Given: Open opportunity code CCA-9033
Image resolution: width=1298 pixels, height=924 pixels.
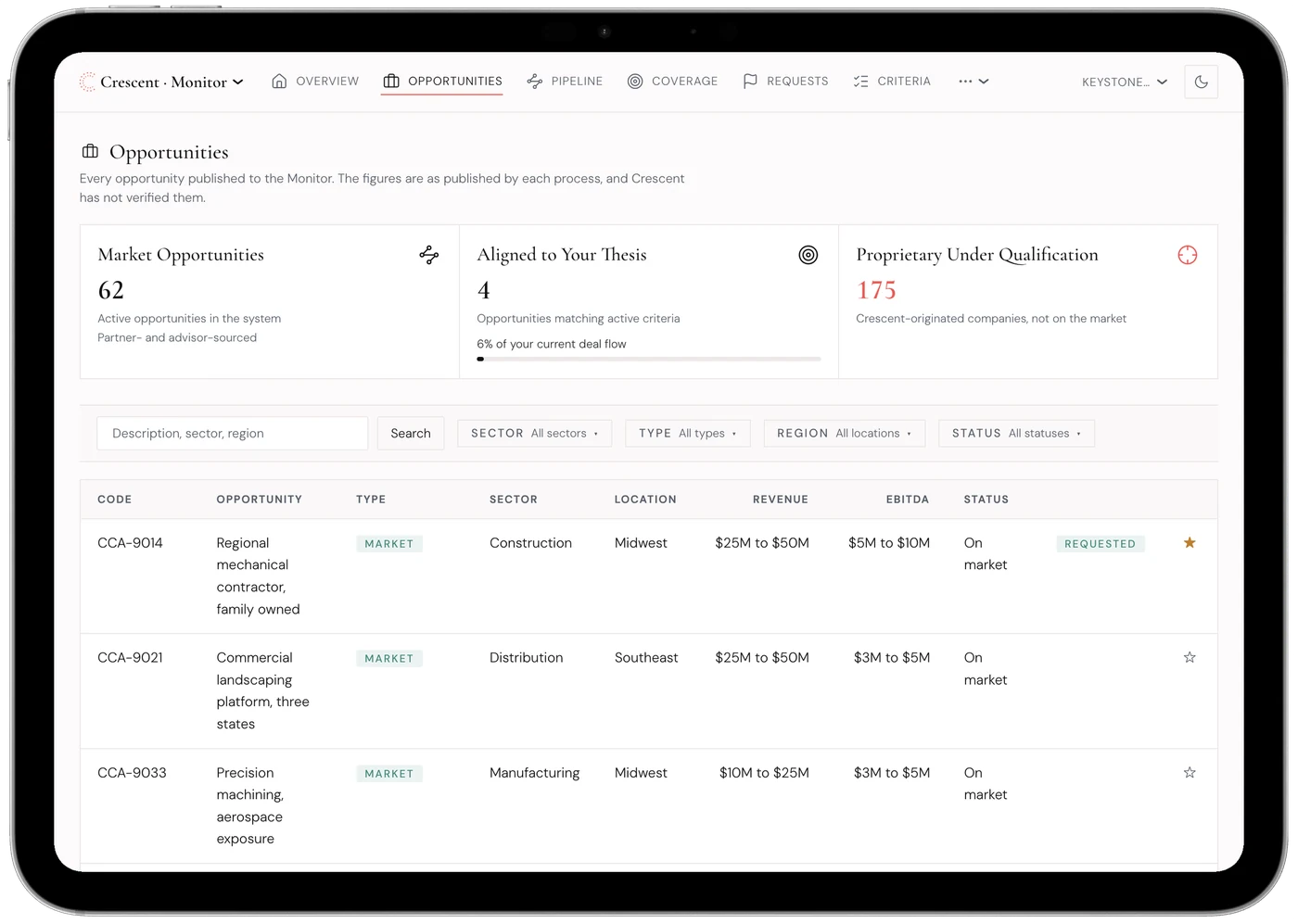Looking at the screenshot, I should click(132, 773).
